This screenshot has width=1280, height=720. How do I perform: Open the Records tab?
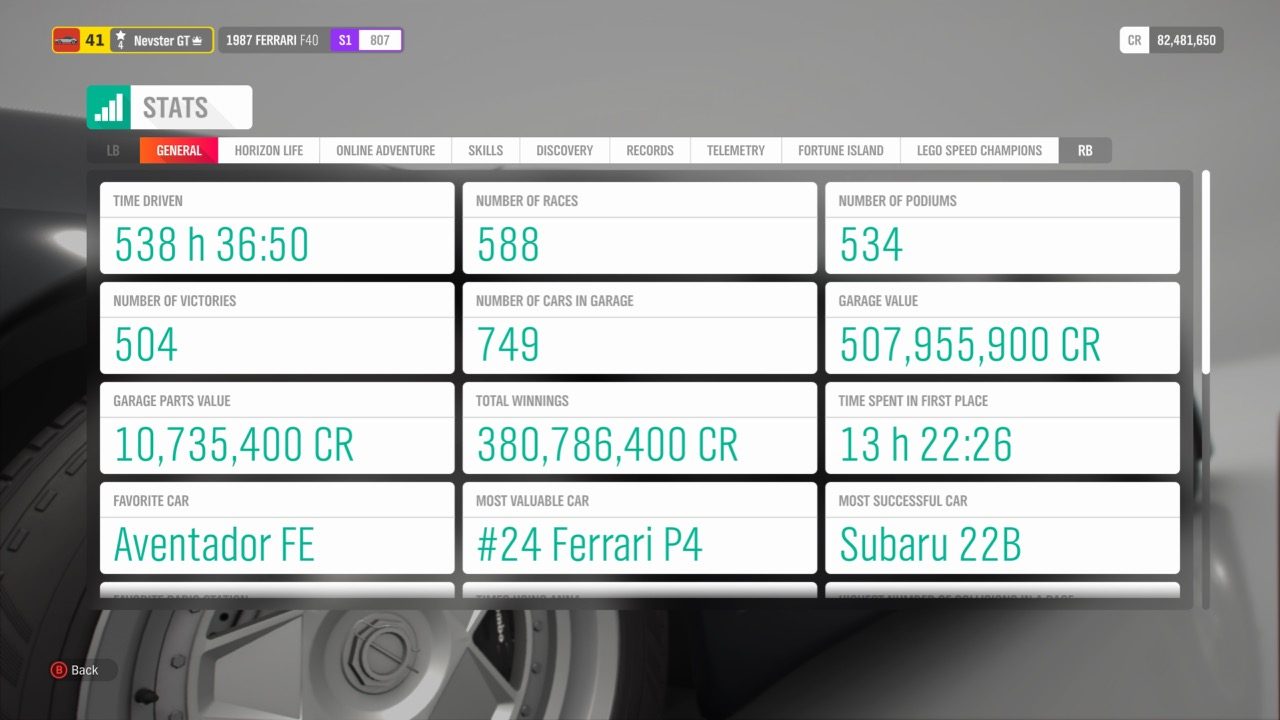[650, 150]
